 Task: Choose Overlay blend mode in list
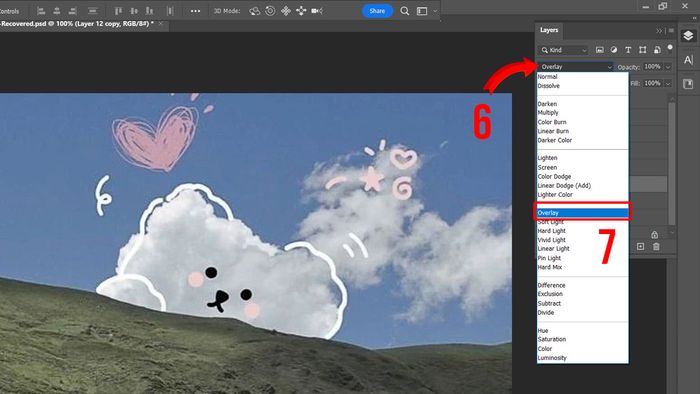[583, 213]
